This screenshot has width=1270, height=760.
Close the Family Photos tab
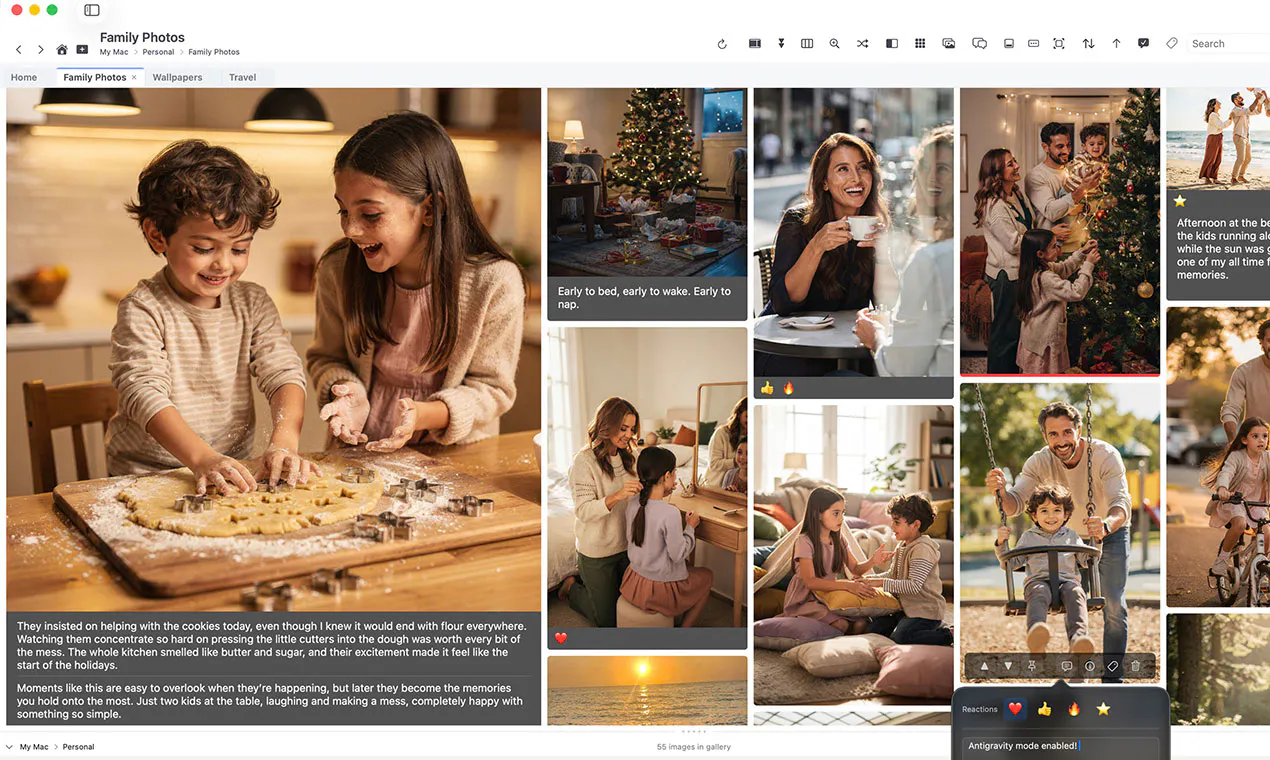pyautogui.click(x=134, y=77)
